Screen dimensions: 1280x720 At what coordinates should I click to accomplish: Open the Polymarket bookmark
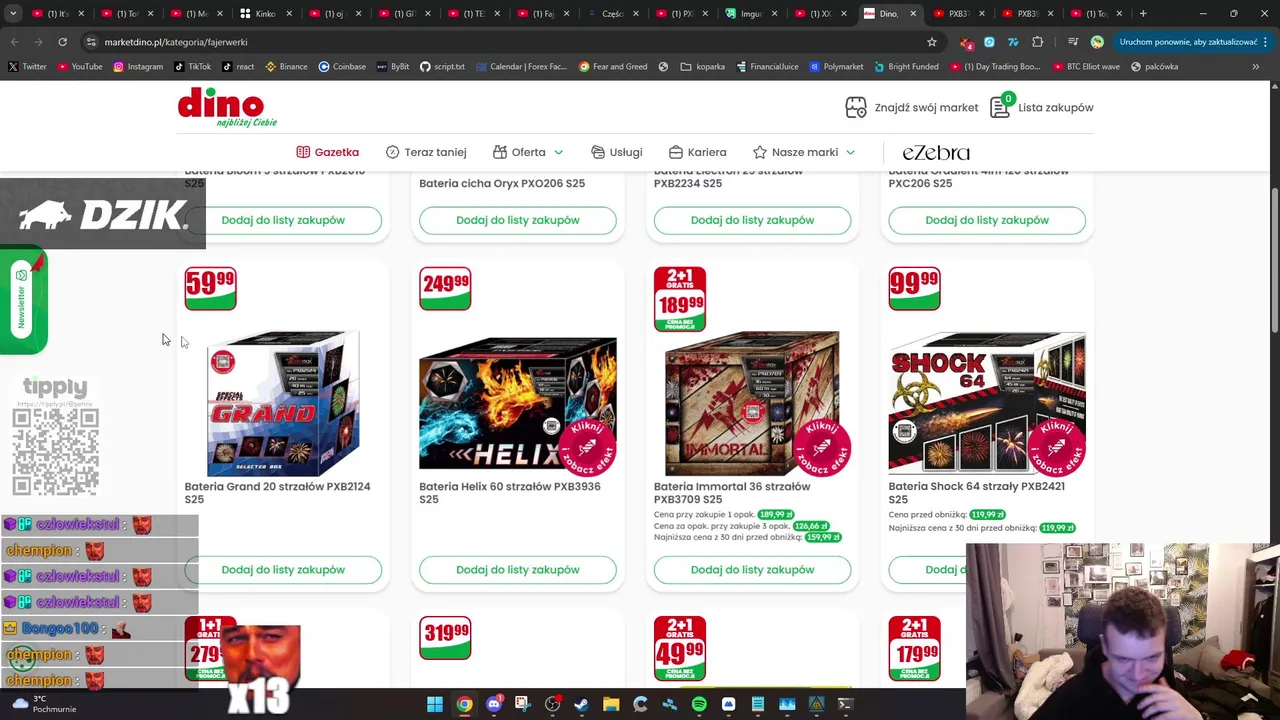click(836, 66)
